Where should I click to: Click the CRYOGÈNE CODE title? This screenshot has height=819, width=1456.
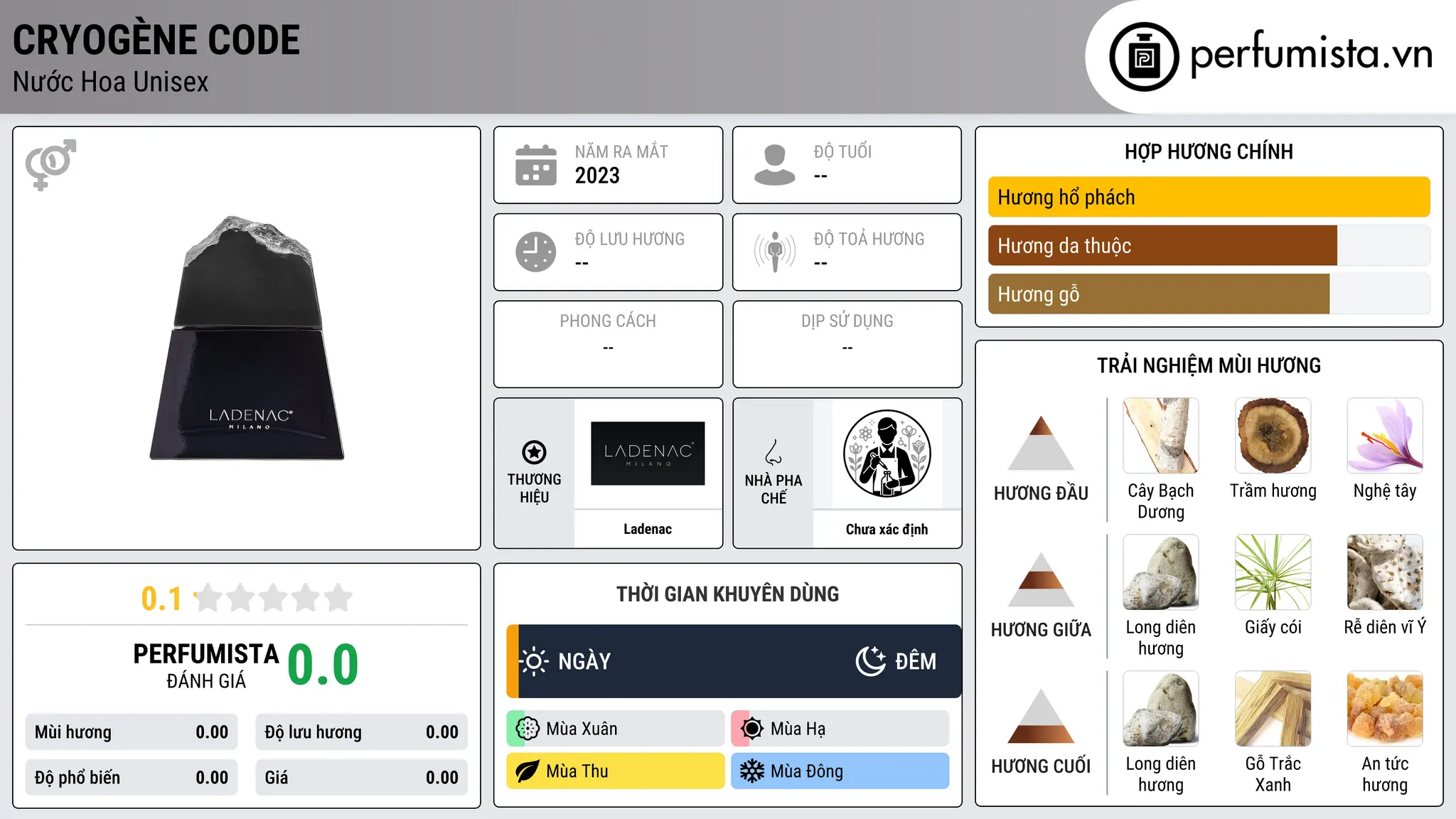156,40
